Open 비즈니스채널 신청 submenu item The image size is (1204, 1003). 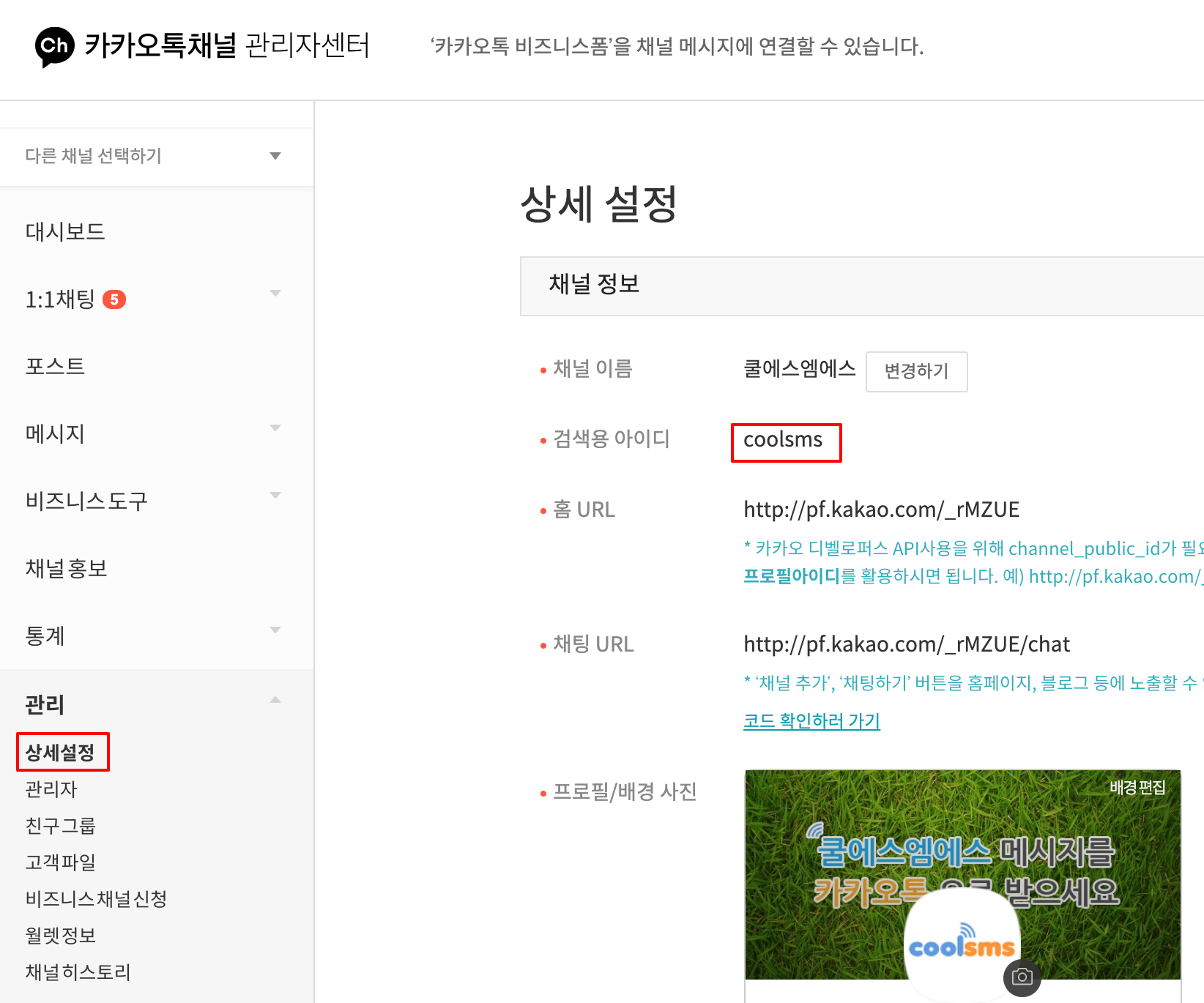pyautogui.click(x=96, y=899)
